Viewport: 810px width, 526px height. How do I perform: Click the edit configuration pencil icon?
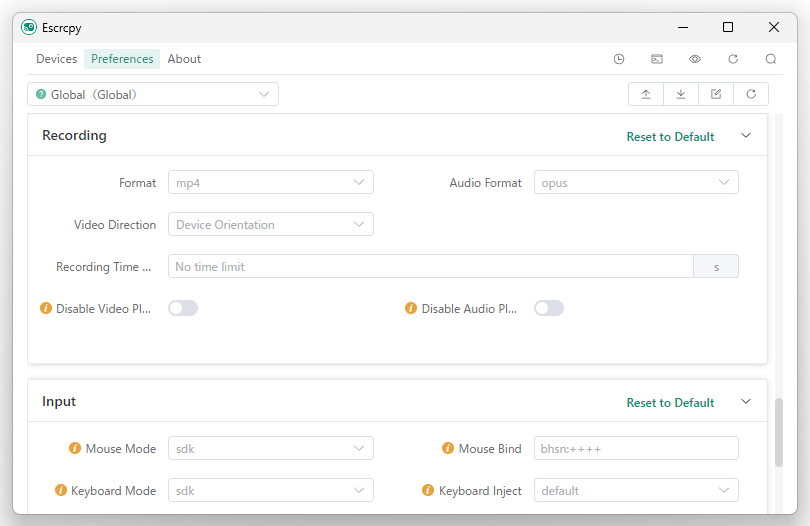coord(716,94)
